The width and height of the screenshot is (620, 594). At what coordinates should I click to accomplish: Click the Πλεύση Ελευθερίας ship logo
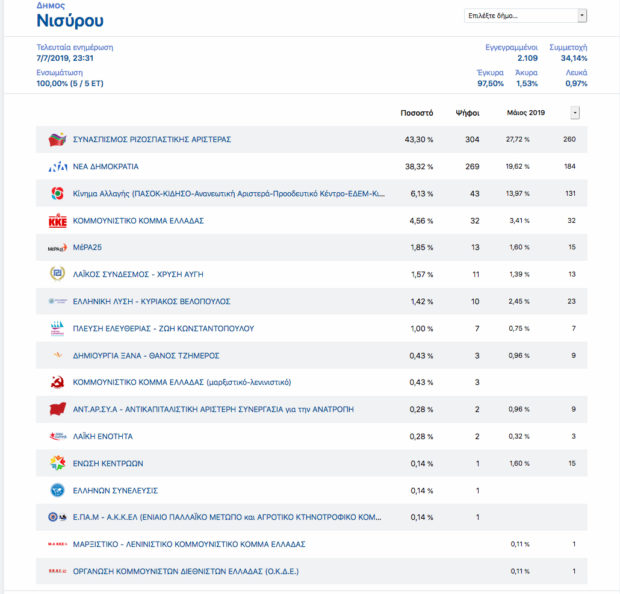tap(57, 328)
